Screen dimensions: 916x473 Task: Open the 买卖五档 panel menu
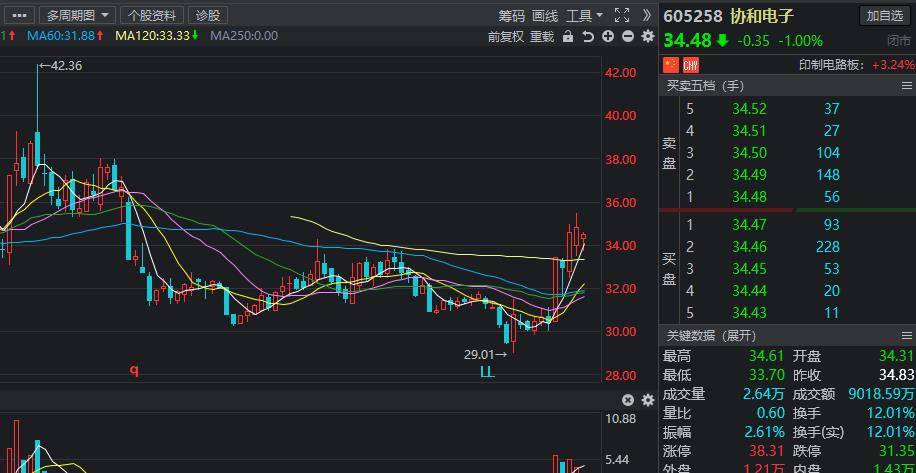point(907,86)
